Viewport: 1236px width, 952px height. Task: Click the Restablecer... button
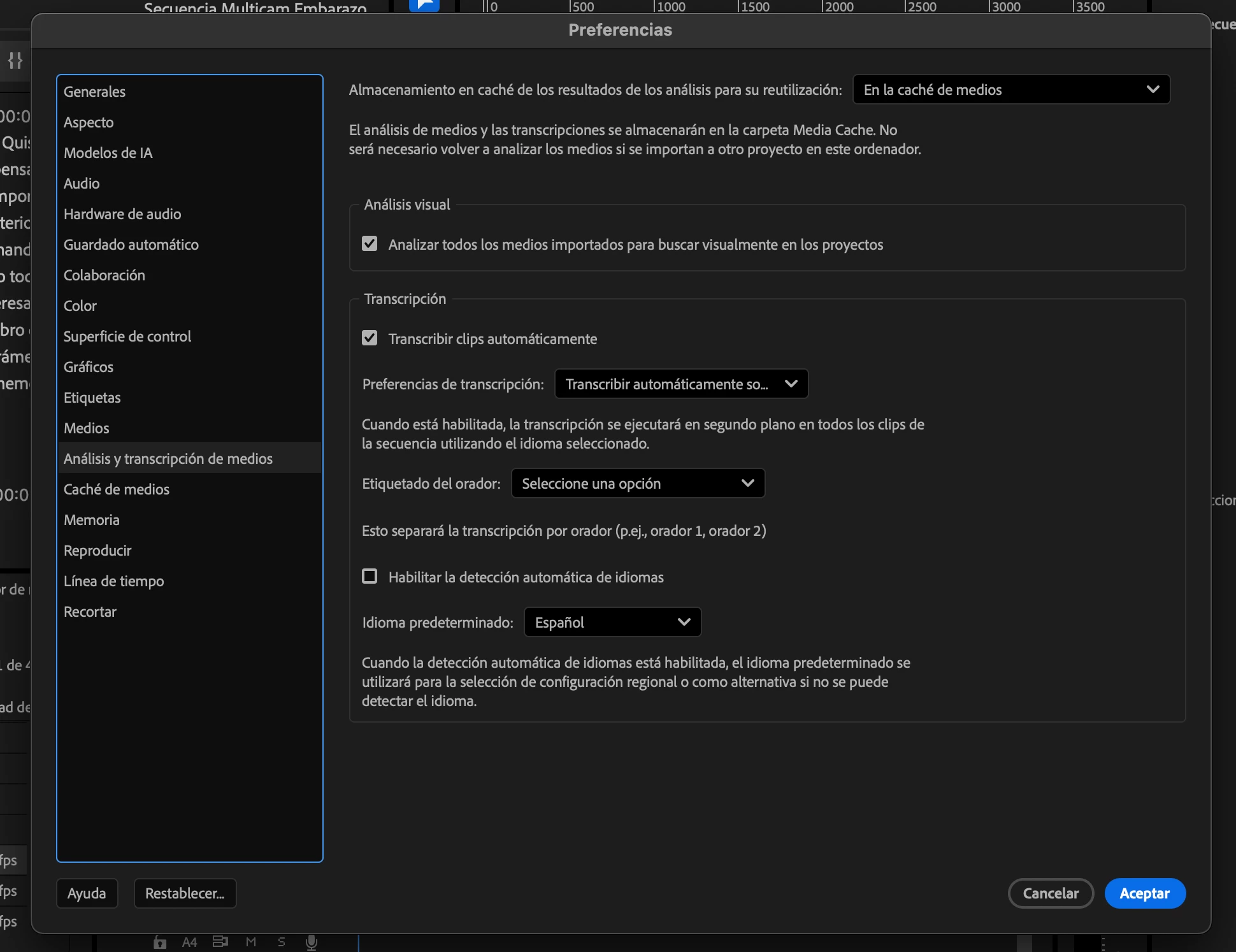click(185, 893)
